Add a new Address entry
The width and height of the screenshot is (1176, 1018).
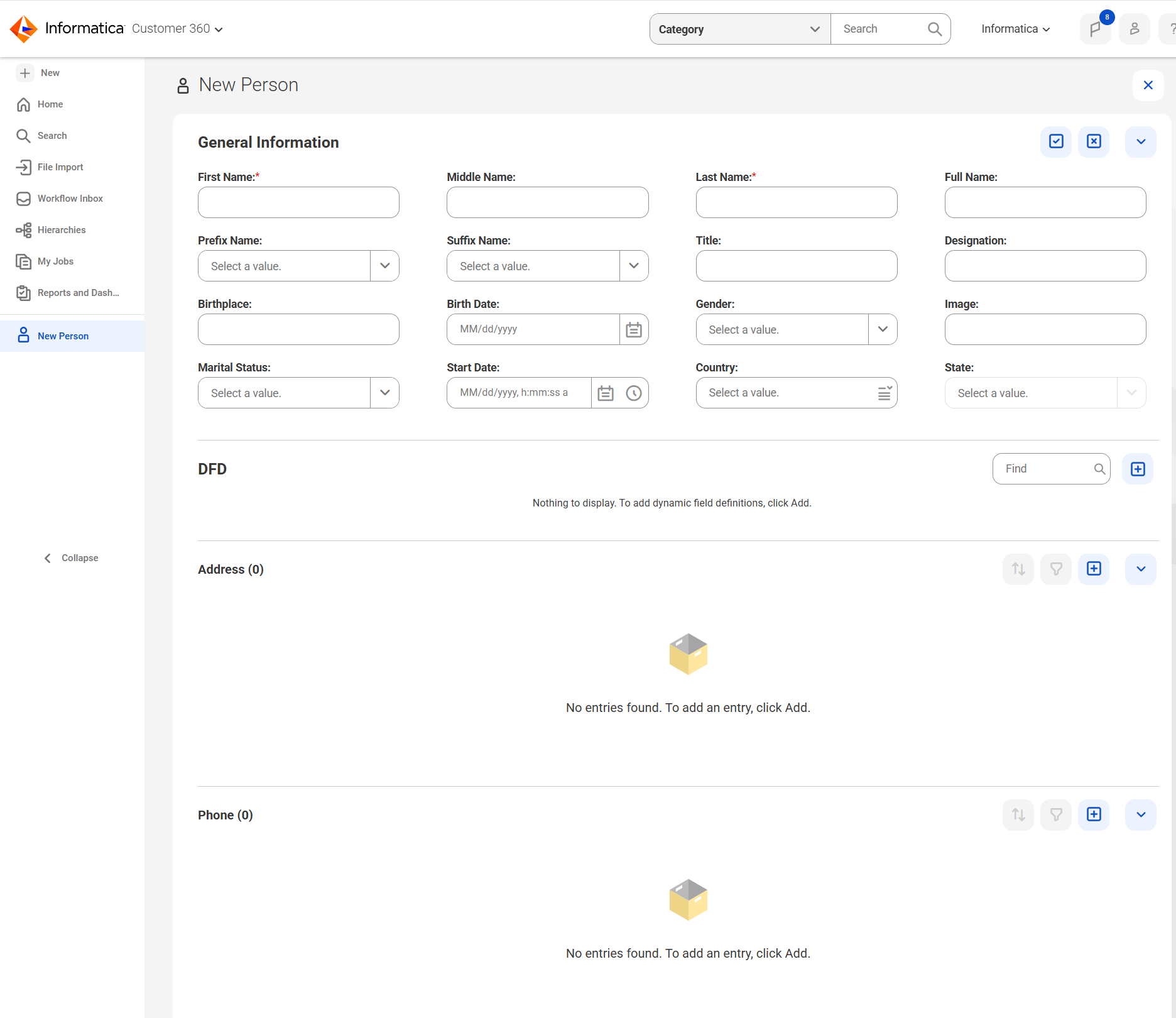tap(1094, 569)
